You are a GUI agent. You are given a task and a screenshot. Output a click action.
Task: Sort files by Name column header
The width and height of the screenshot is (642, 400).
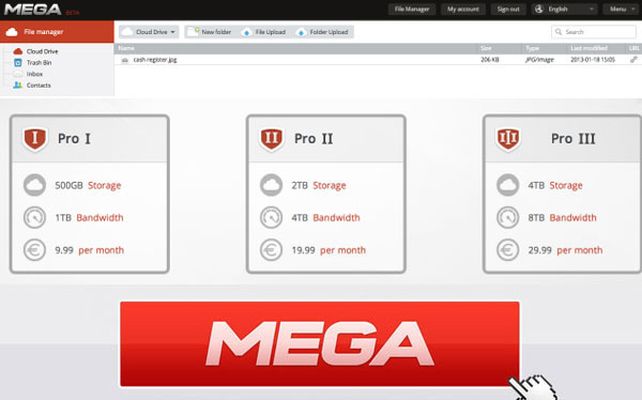click(126, 48)
